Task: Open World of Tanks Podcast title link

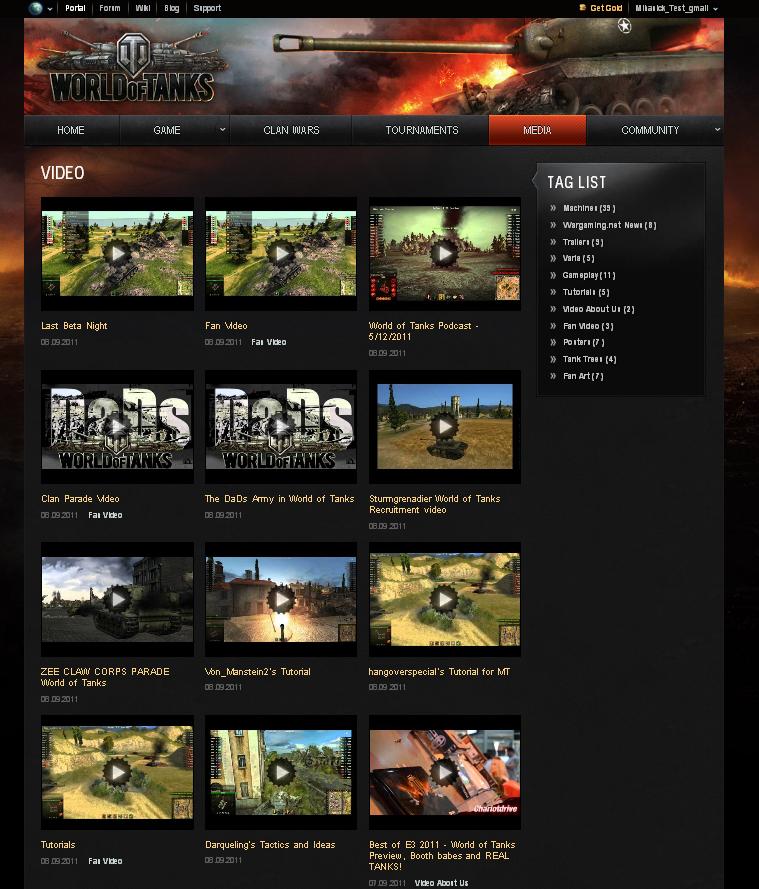Action: 423,331
